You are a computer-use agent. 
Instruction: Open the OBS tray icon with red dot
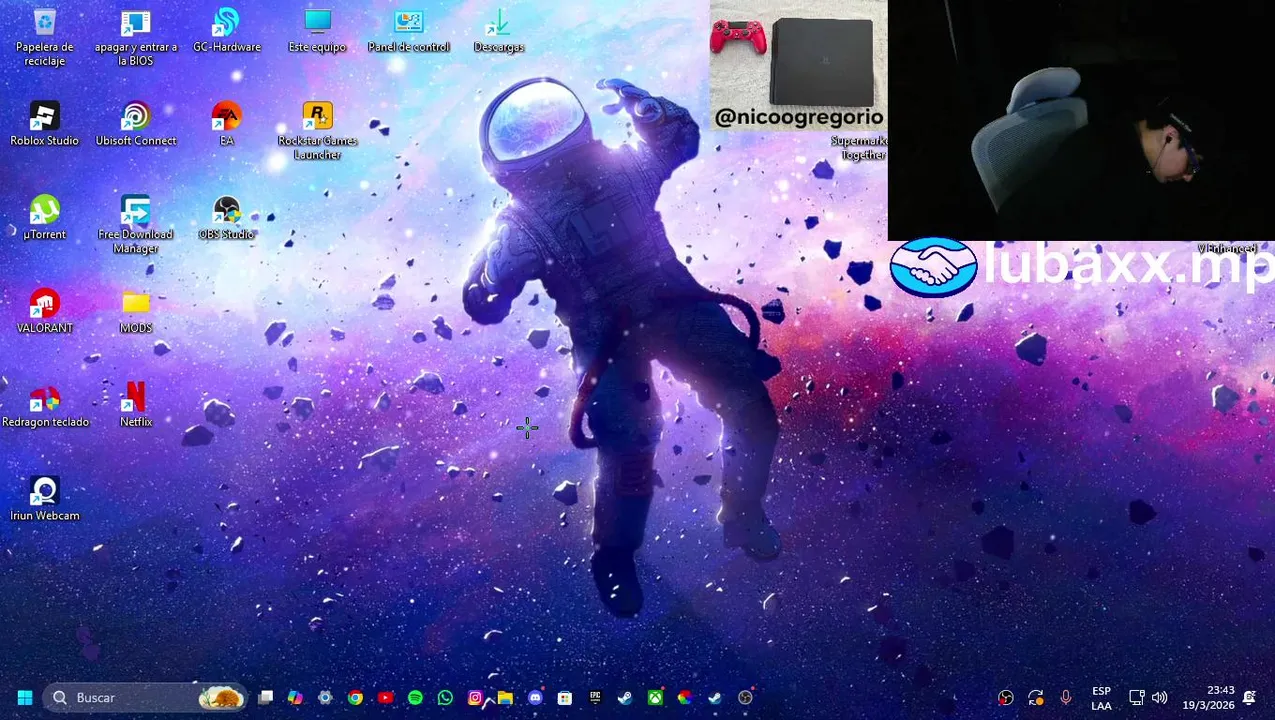1006,698
